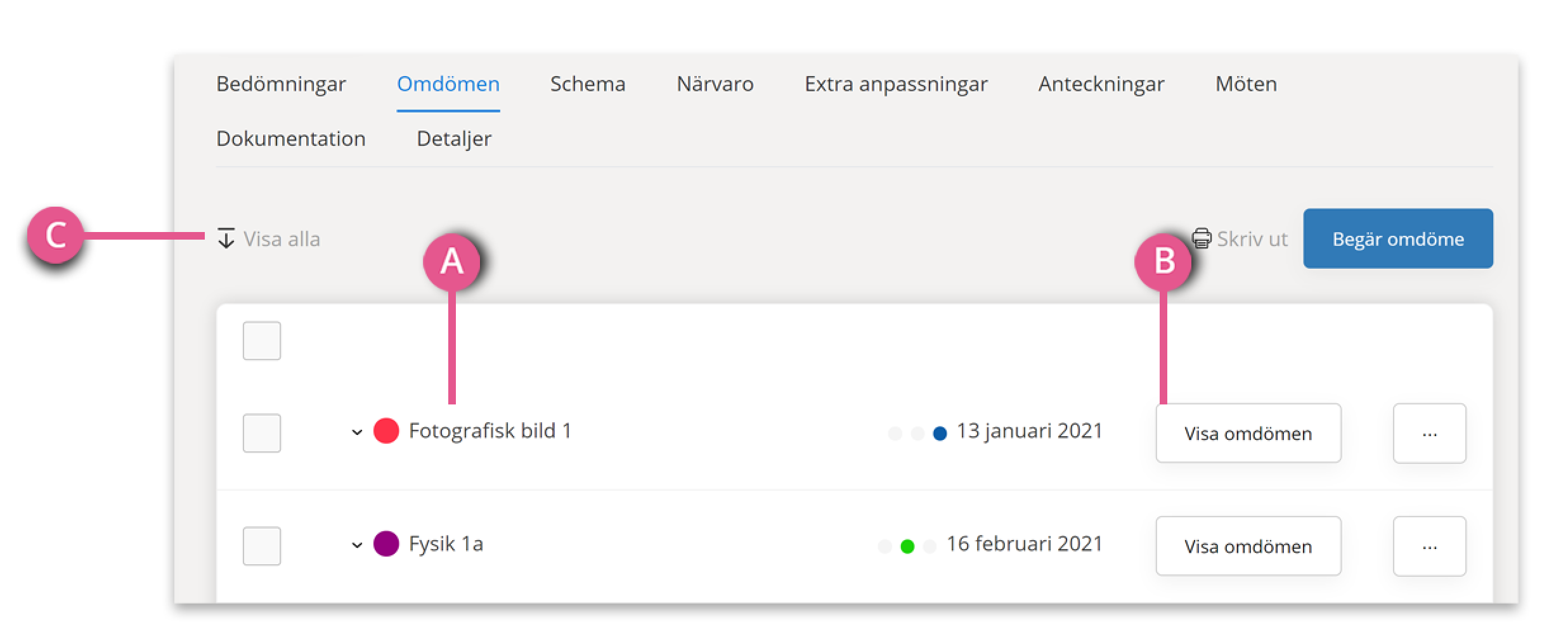Click the Visa alla download-arrow icon
The height and width of the screenshot is (639, 1568).
[226, 238]
